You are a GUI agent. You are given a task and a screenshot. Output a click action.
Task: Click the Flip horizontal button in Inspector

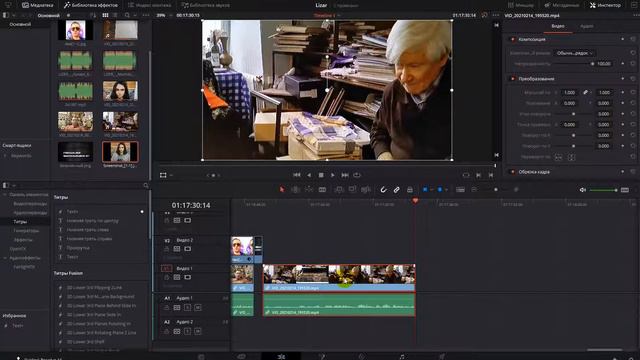pos(558,157)
